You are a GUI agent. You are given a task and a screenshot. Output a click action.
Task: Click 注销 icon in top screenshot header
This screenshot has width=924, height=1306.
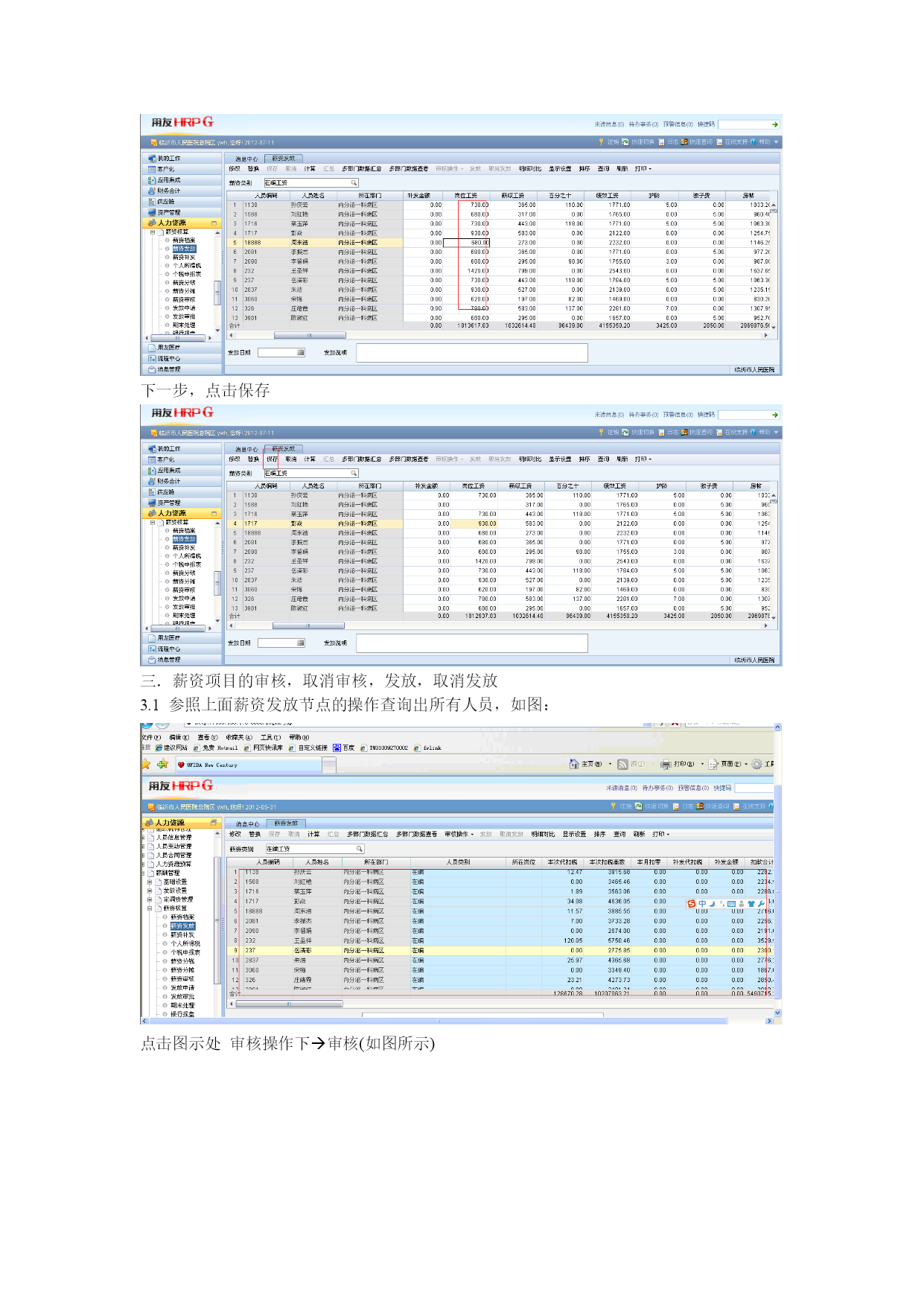tap(602, 141)
